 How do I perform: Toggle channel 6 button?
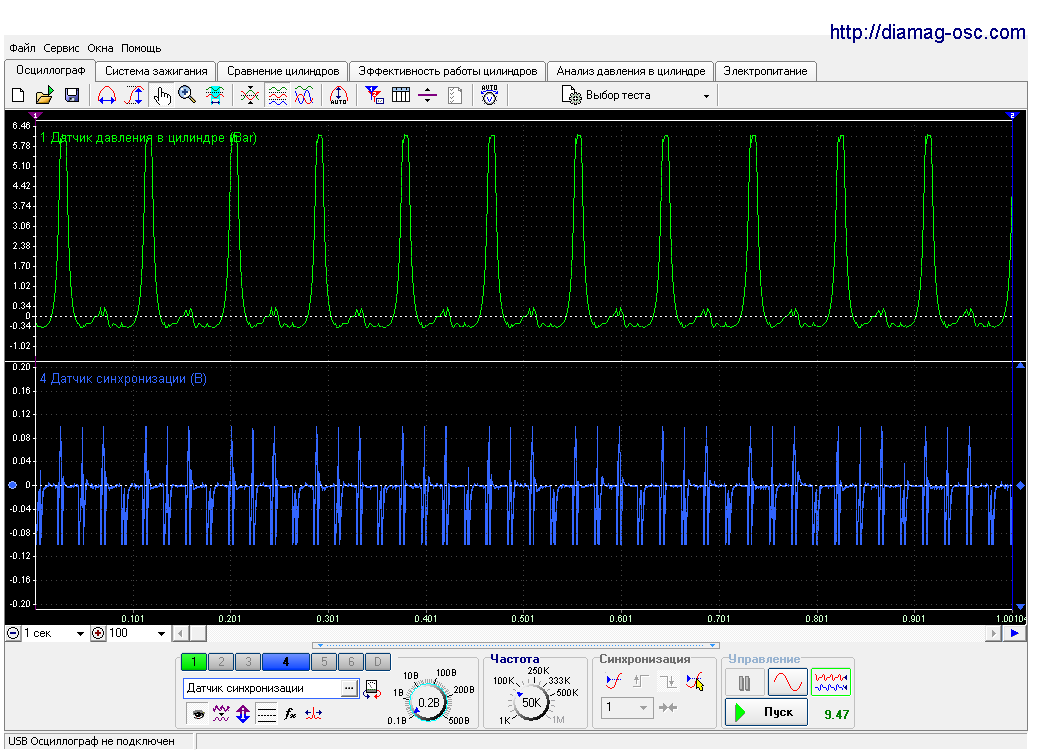[351, 661]
